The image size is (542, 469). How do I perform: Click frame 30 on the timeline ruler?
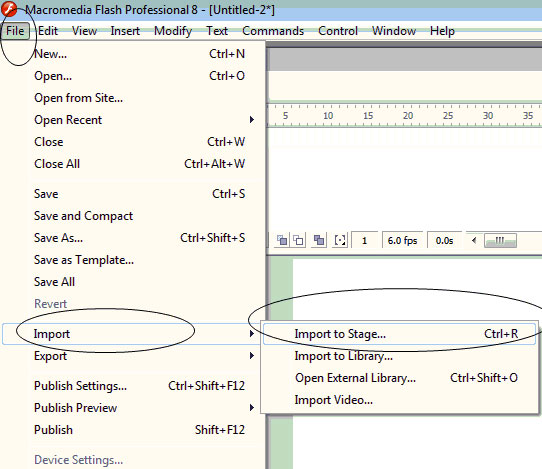pos(488,115)
